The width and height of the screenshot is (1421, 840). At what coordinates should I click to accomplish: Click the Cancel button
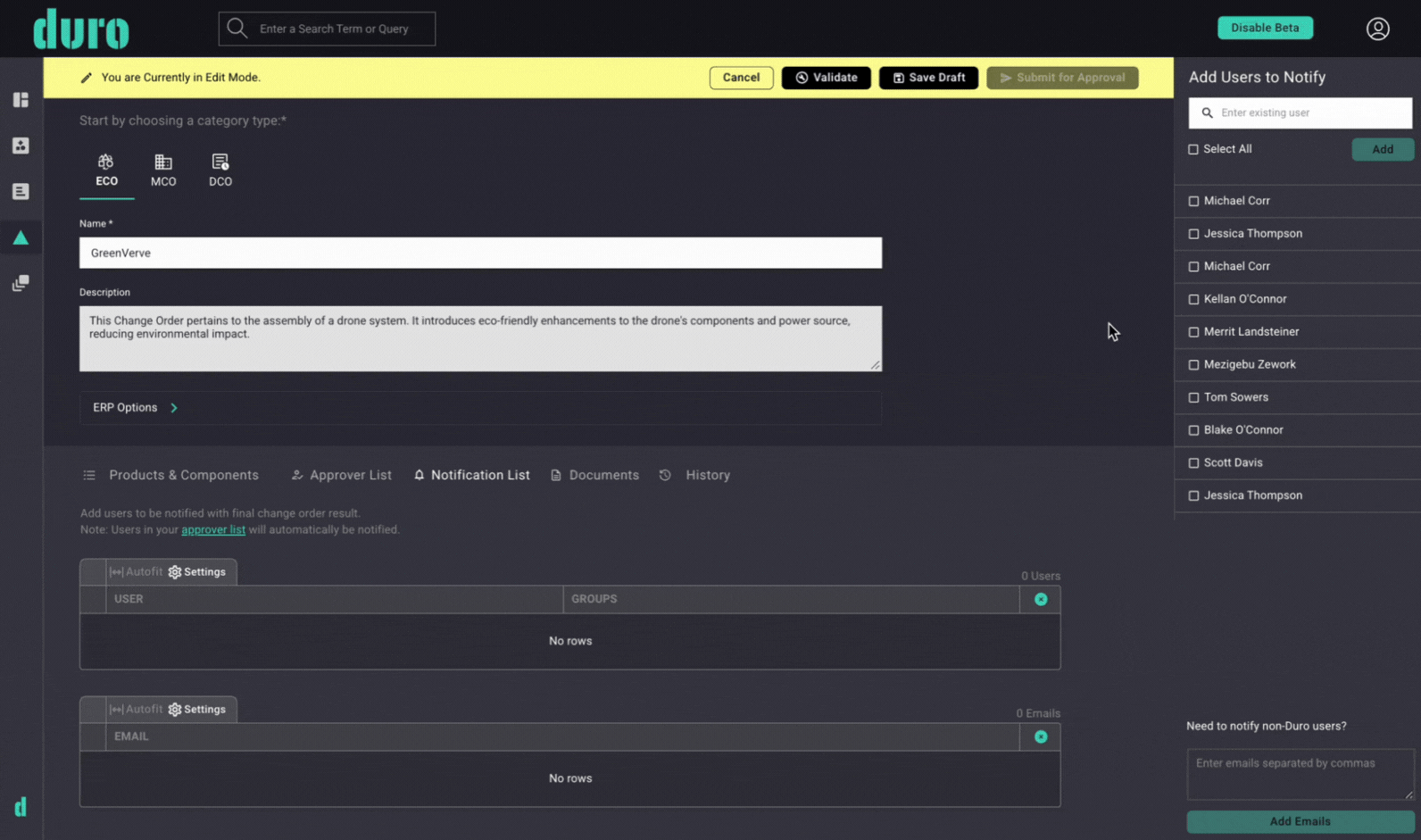click(741, 78)
